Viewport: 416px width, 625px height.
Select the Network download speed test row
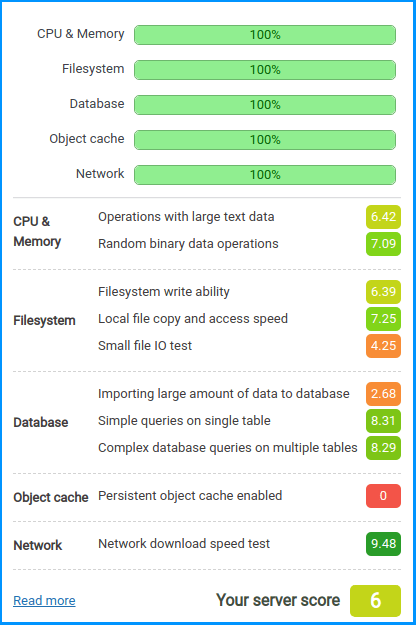(x=207, y=544)
